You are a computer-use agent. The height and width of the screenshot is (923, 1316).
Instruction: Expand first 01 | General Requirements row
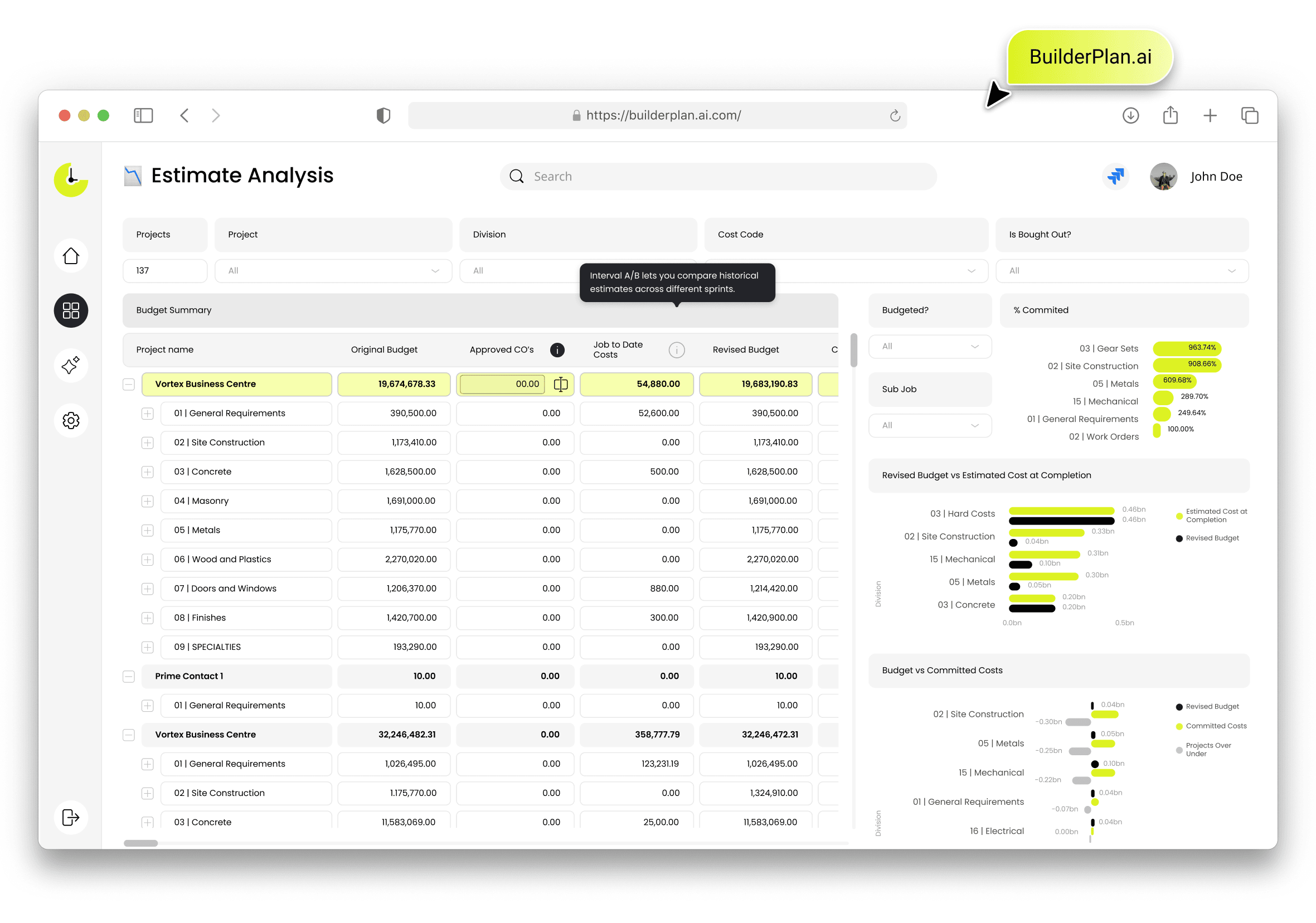[x=147, y=414]
